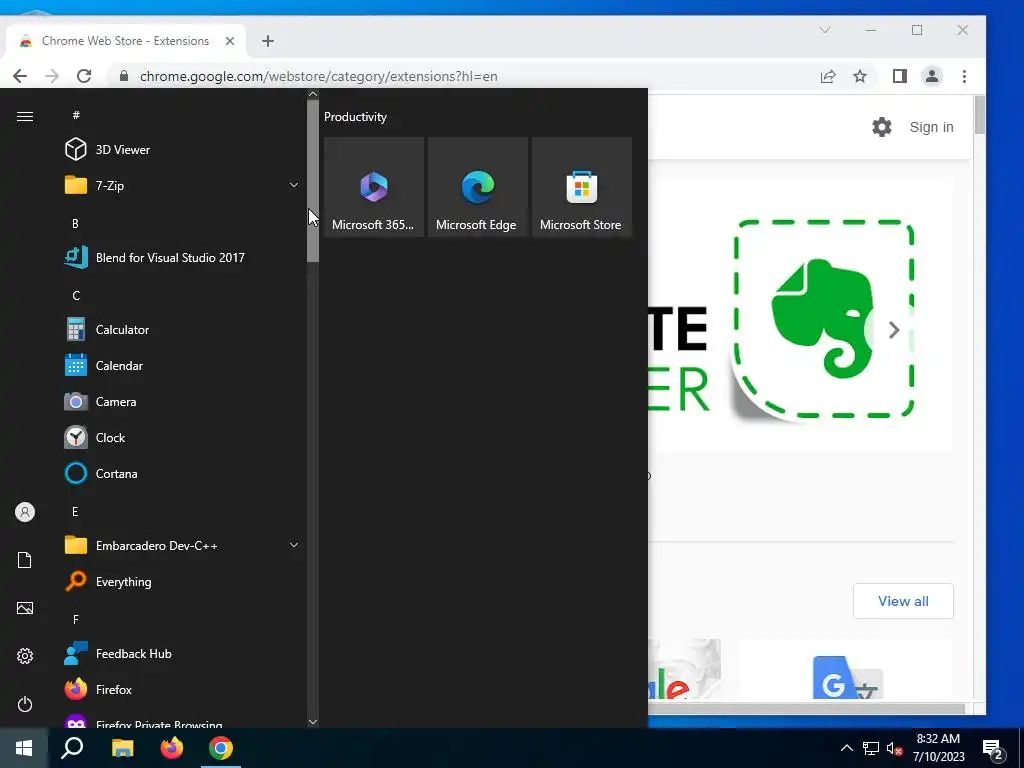
Task: Click the letter F group header
Action: (76, 619)
